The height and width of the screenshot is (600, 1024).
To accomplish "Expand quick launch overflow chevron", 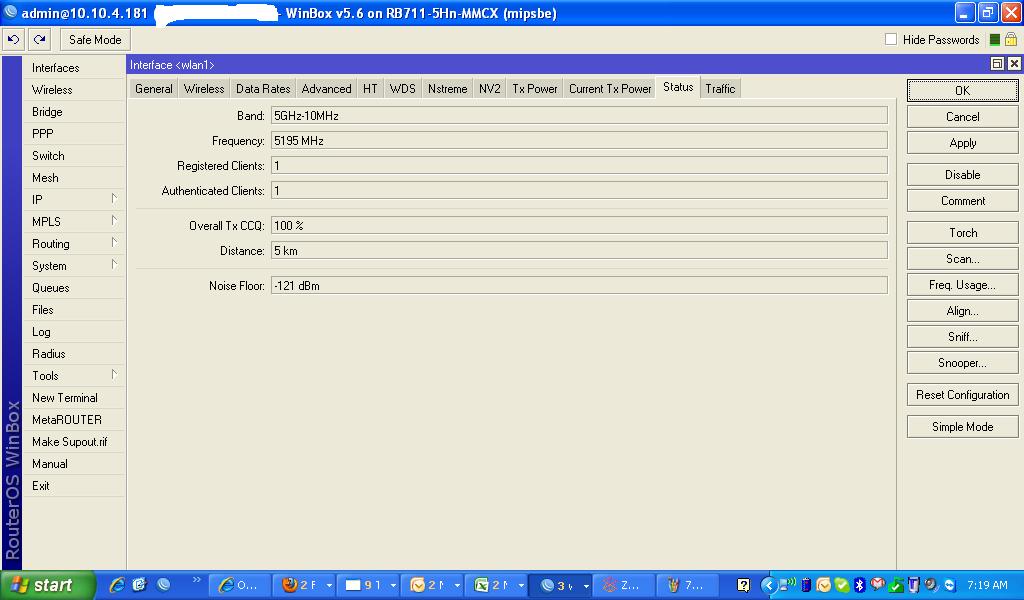I will click(197, 580).
